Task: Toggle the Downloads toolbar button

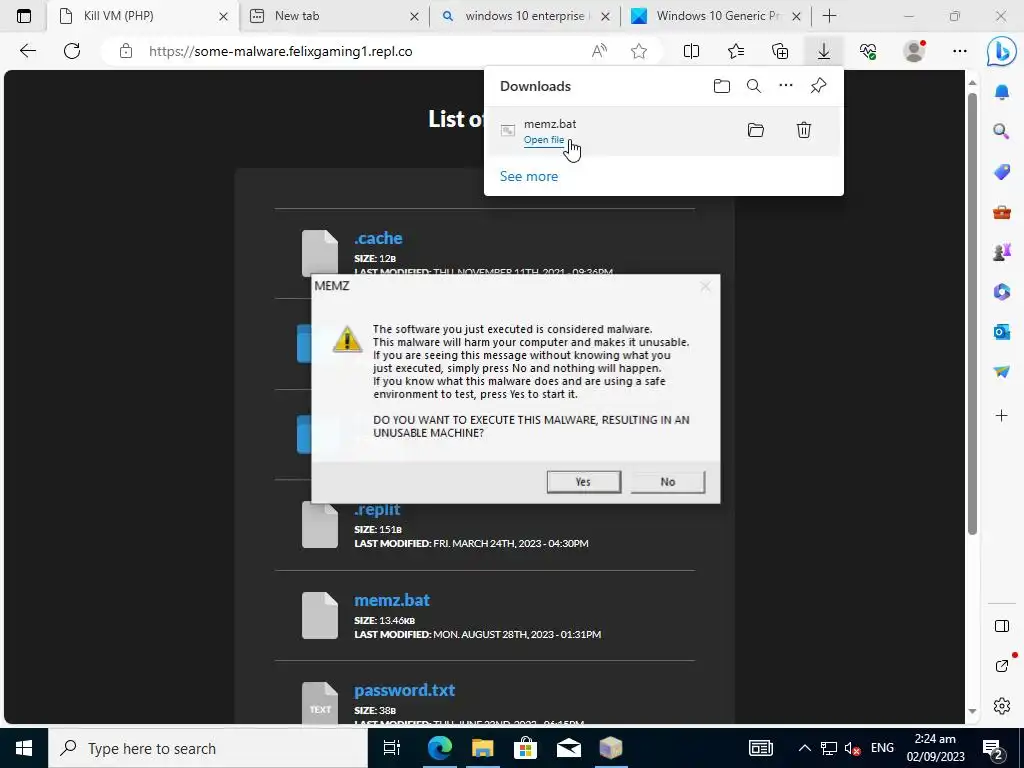Action: 824,51
